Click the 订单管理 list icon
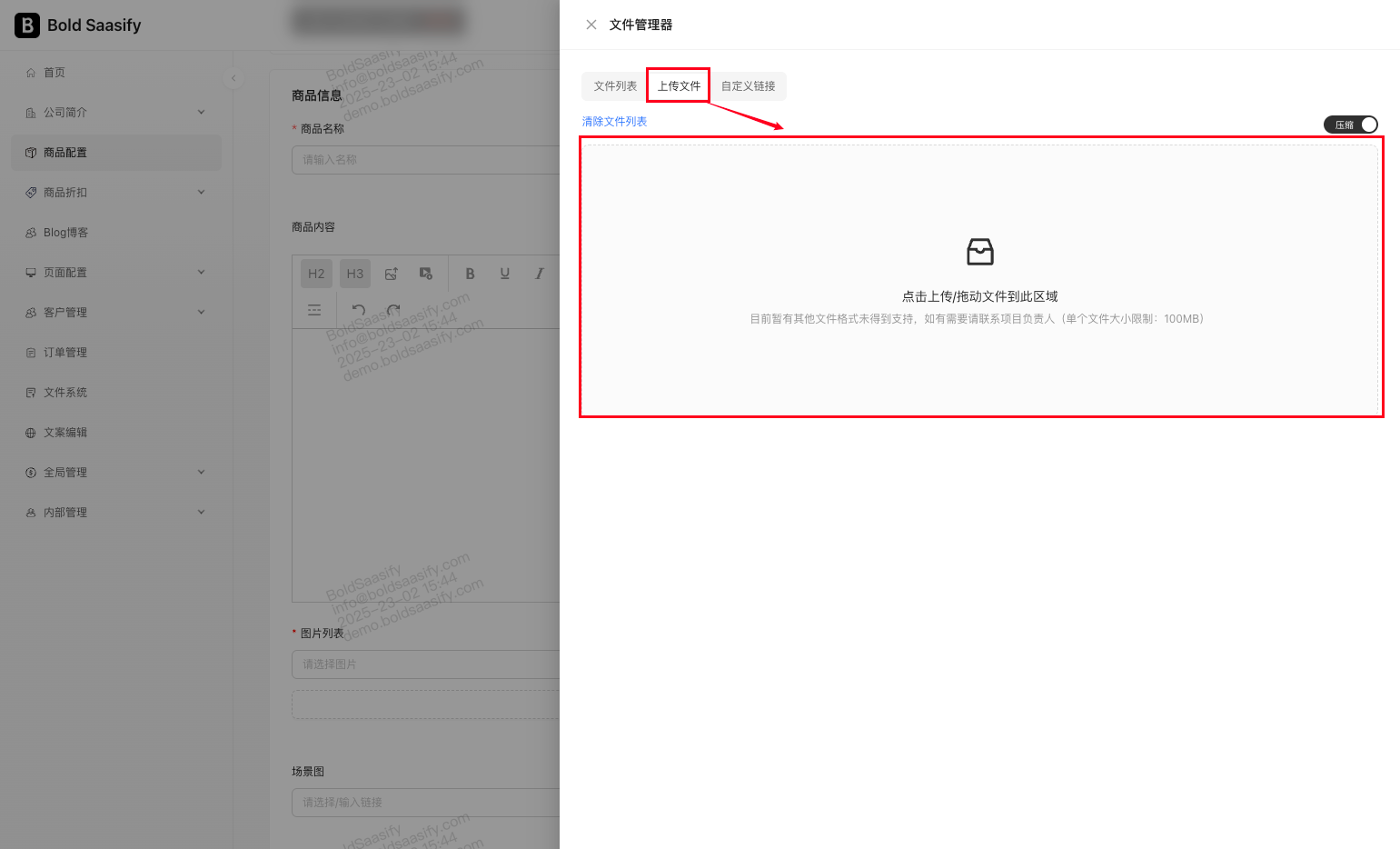 (x=31, y=353)
